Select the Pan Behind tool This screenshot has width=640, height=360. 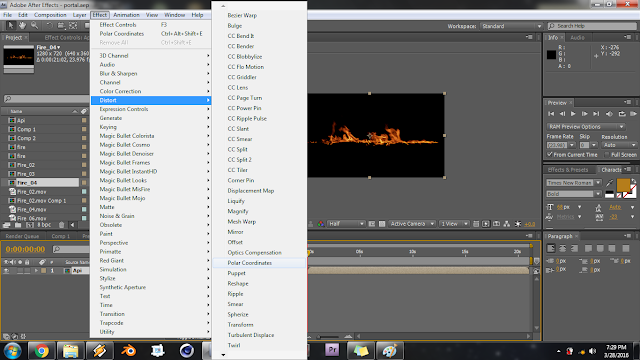[73, 26]
